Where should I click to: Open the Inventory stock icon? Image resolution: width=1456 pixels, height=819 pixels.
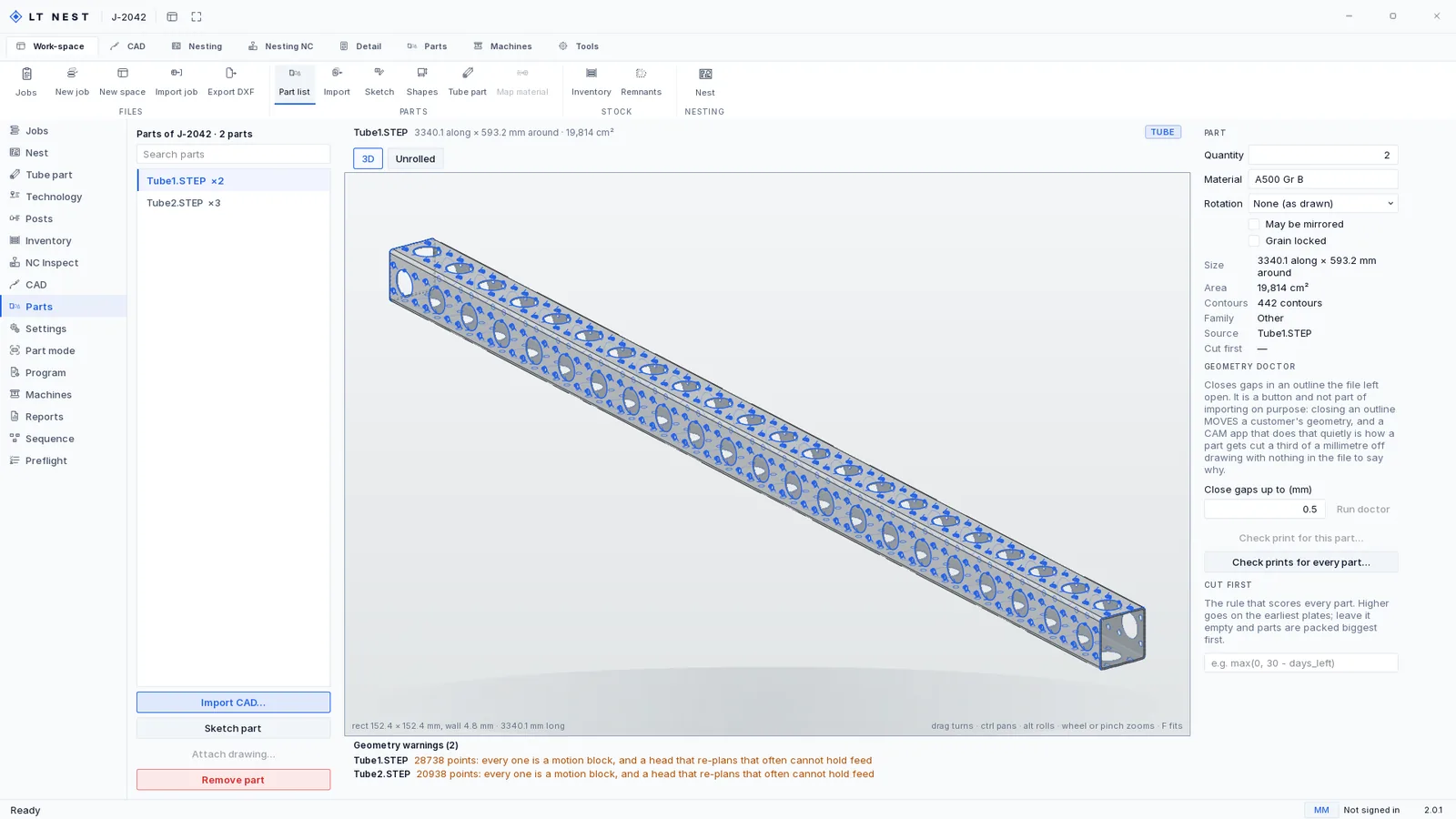pyautogui.click(x=591, y=82)
